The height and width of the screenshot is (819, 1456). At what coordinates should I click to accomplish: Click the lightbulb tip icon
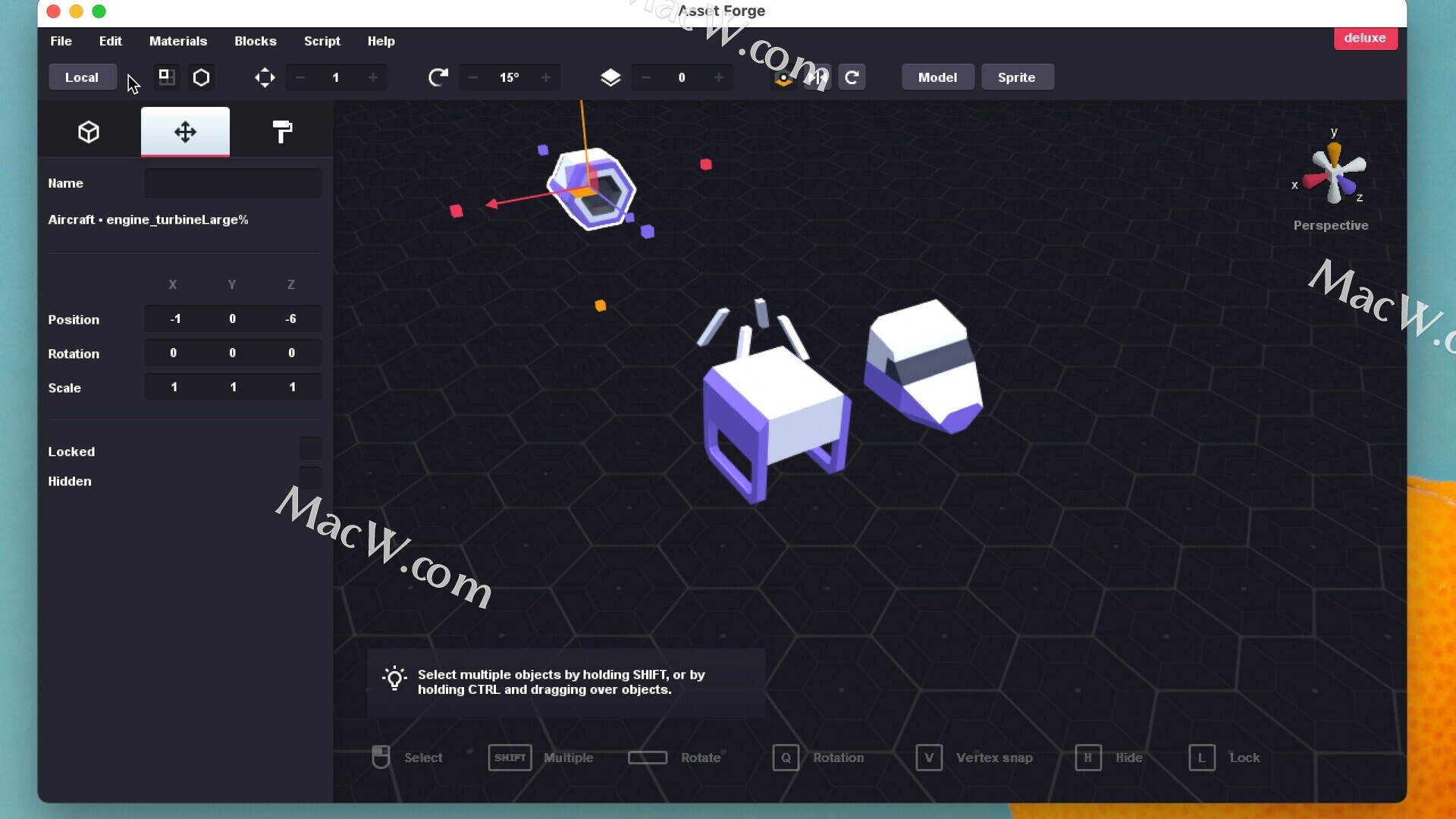click(x=394, y=679)
